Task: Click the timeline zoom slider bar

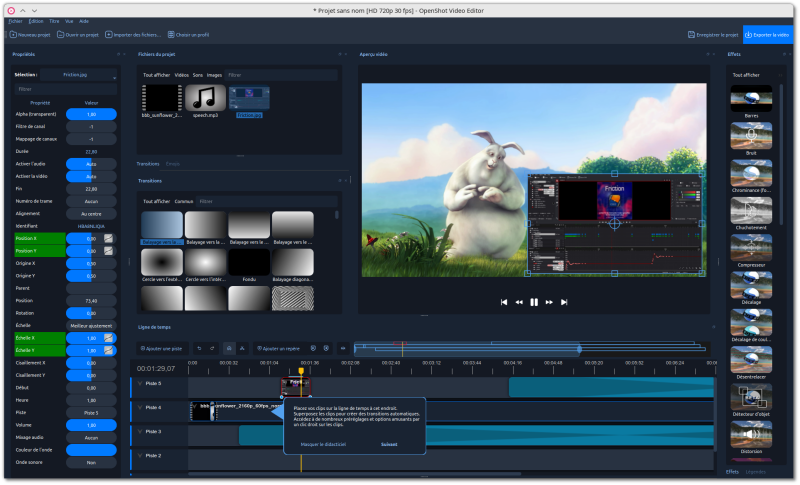Action: tap(465, 348)
